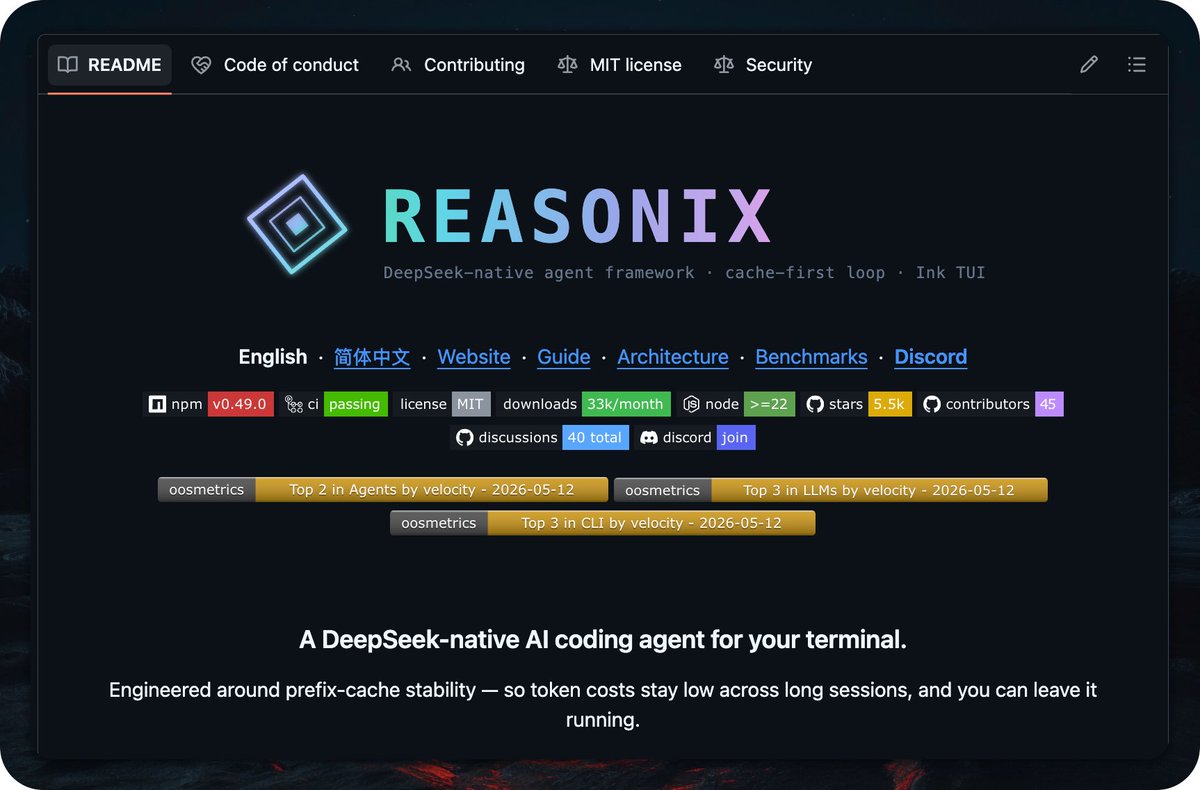Image resolution: width=1200 pixels, height=790 pixels.
Task: Click 'A DeepSeek-native AI coding agent' heading
Action: (x=603, y=640)
